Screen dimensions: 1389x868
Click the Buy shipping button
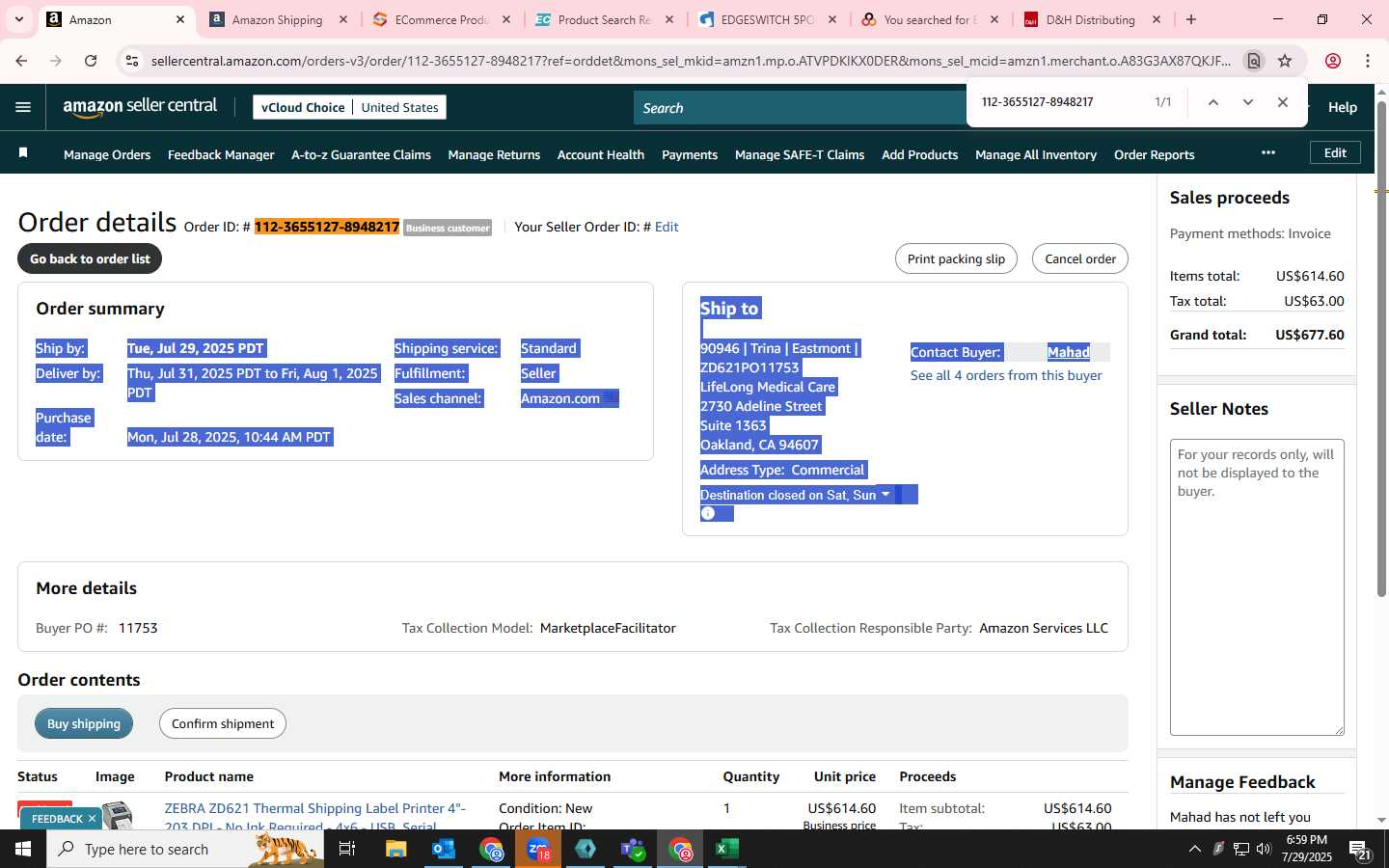(x=84, y=723)
